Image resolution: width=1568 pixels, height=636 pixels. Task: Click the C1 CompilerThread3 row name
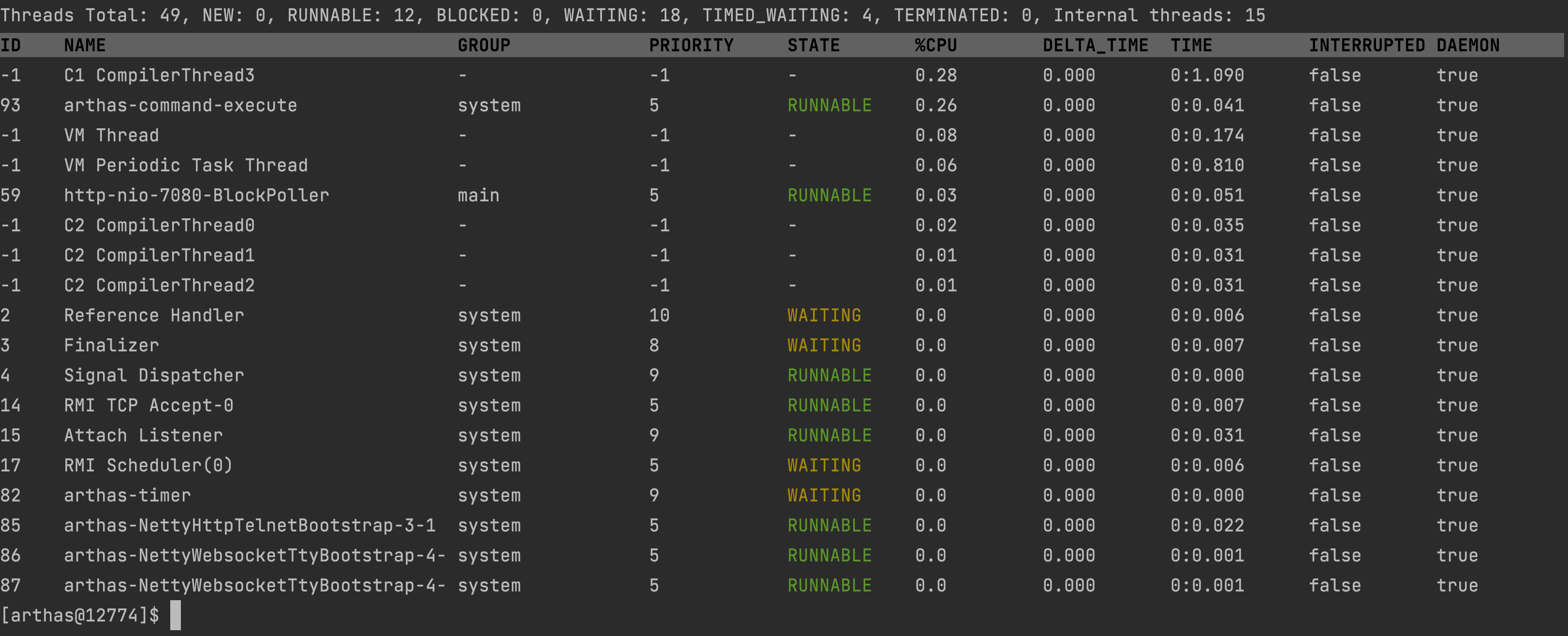159,76
